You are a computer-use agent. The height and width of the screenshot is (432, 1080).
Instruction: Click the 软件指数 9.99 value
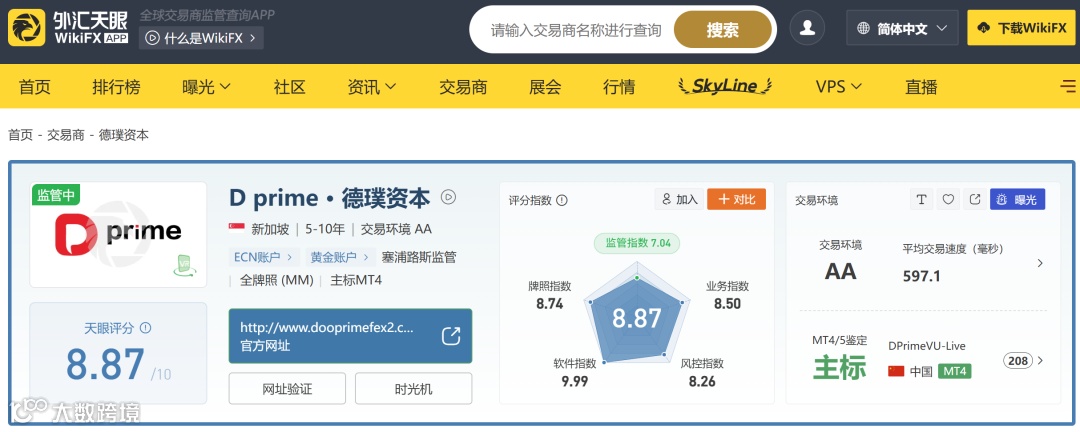click(x=574, y=380)
